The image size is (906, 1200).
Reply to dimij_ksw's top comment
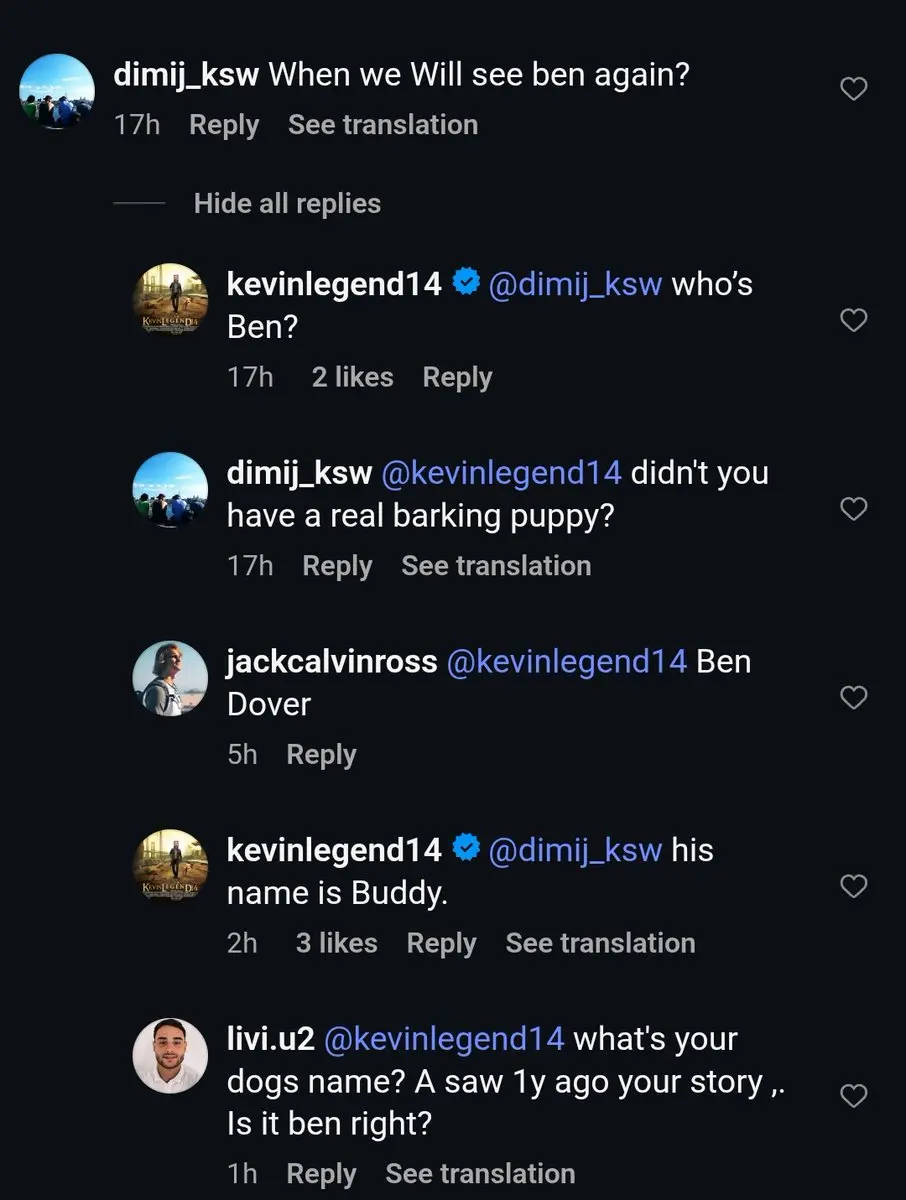(x=224, y=125)
